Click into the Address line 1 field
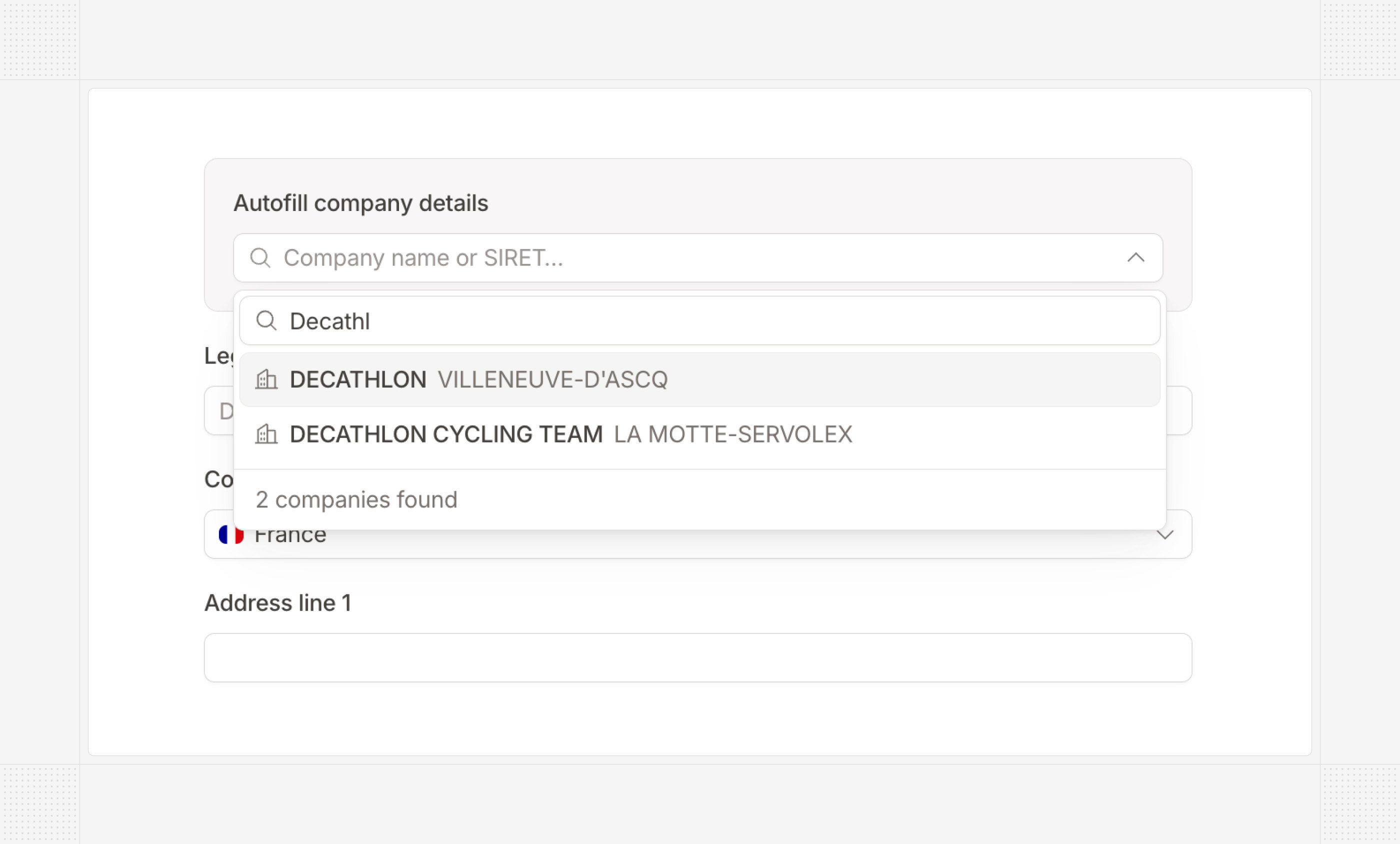1400x844 pixels. pyautogui.click(x=697, y=657)
